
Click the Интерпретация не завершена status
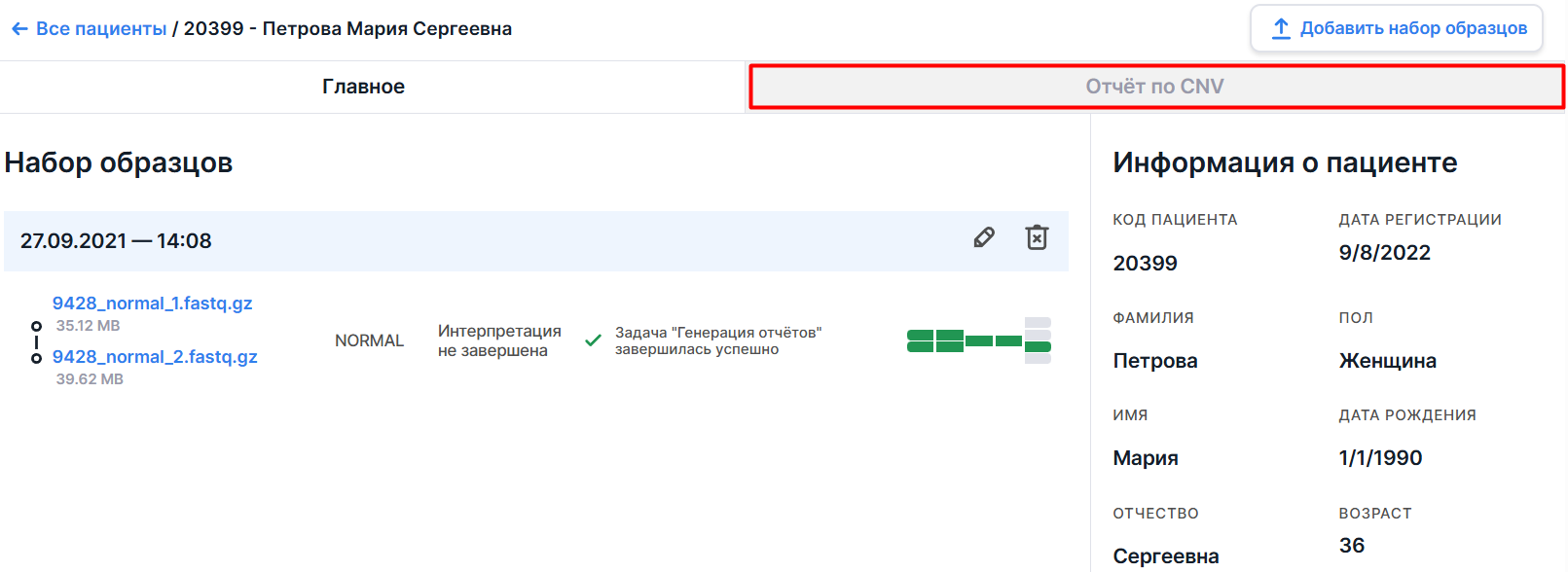click(x=499, y=340)
